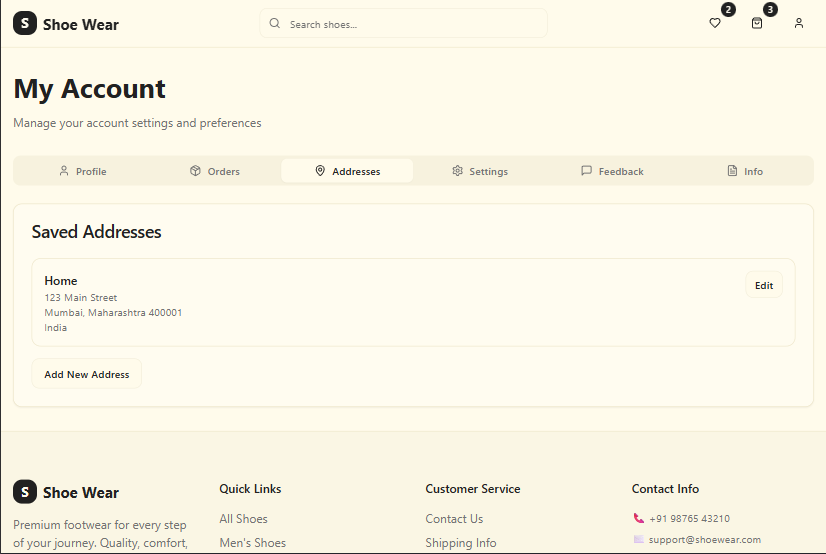The width and height of the screenshot is (826, 554).
Task: Follow the All Shoes footer link
Action: (x=243, y=519)
